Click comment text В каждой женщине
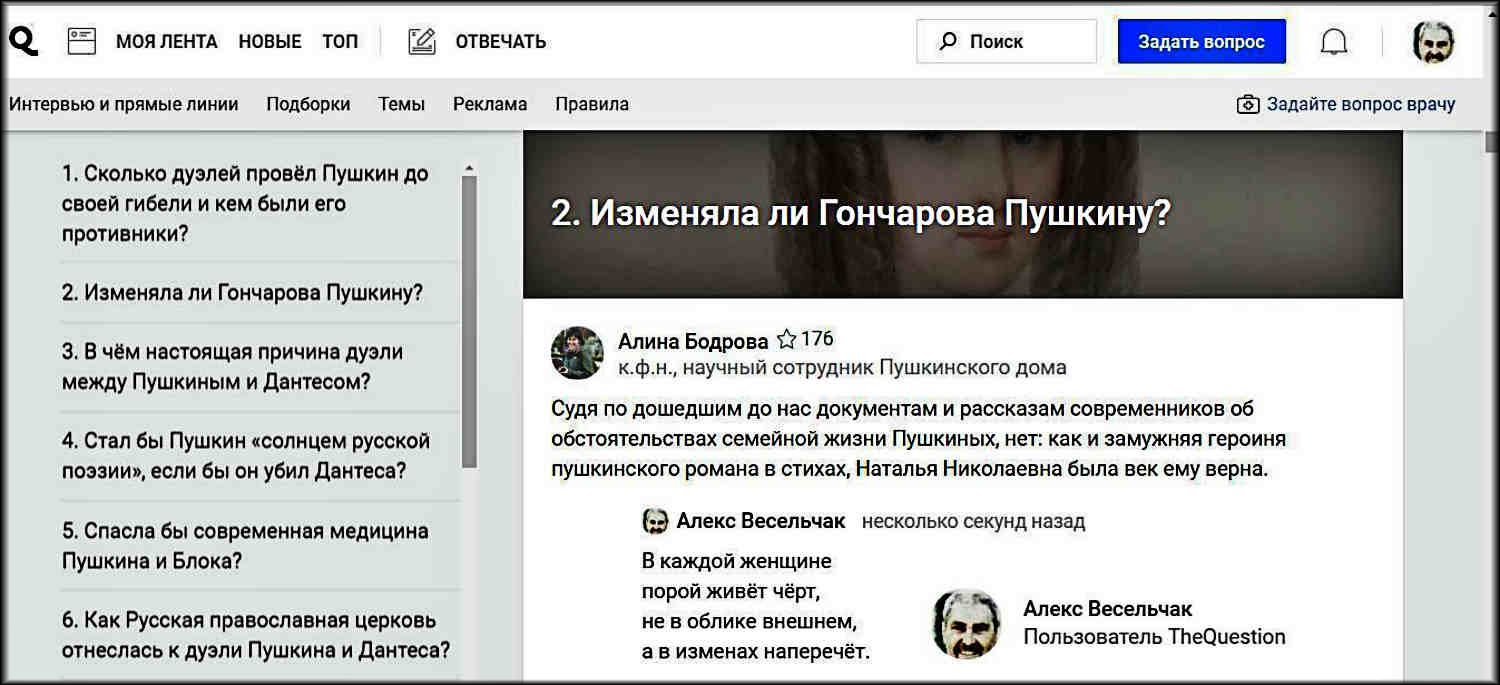The width and height of the screenshot is (1500, 685). point(756,606)
